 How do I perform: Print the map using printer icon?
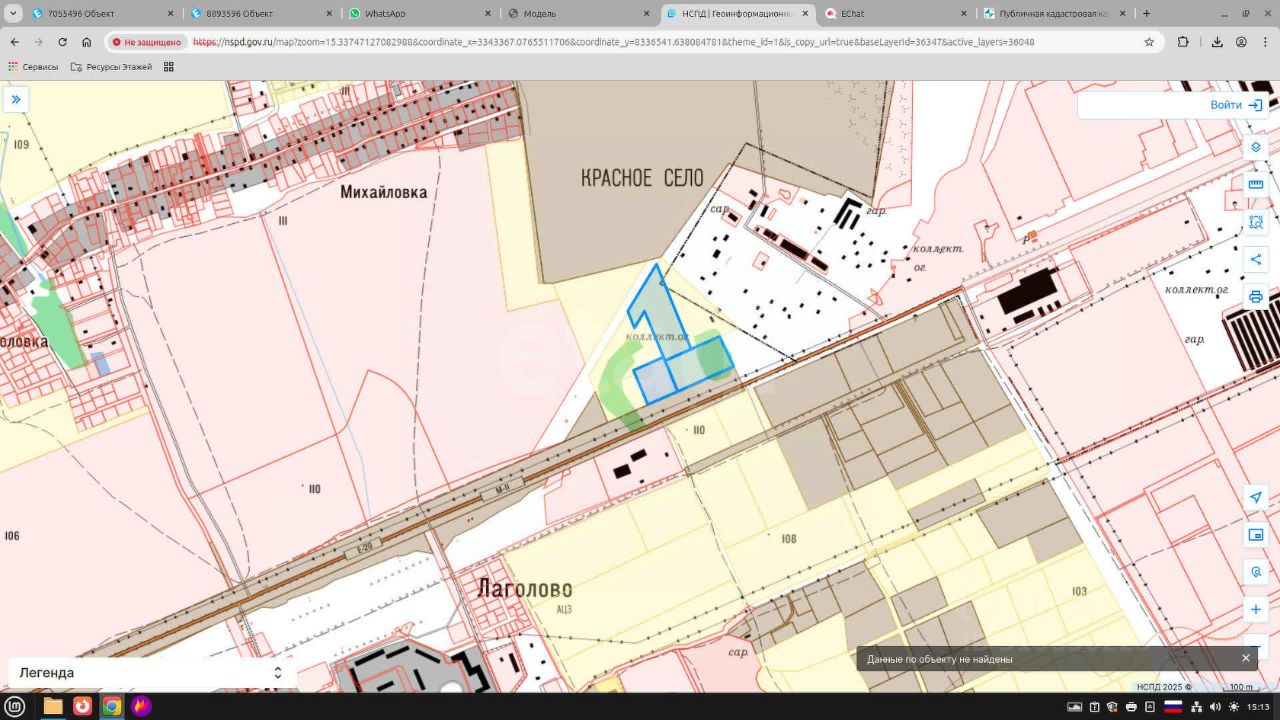[x=1256, y=297]
